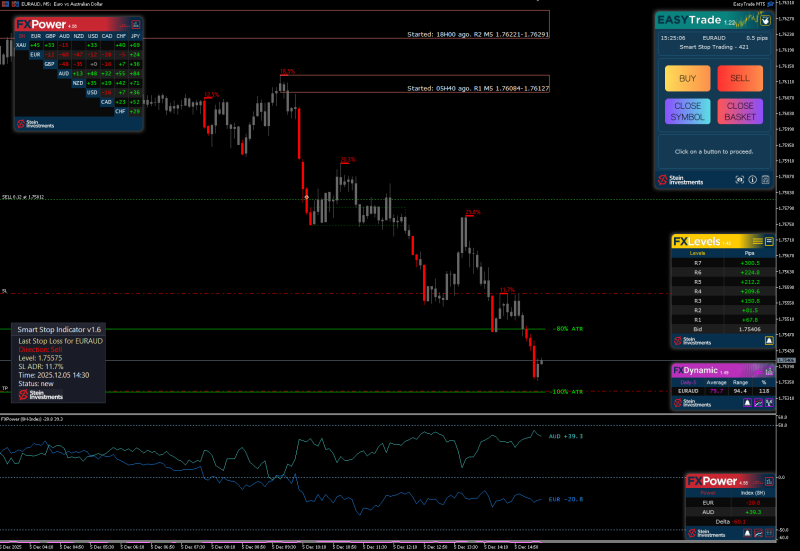Open the calculator icon in EASYTrade footer
The width and height of the screenshot is (800, 551).
coord(765,180)
